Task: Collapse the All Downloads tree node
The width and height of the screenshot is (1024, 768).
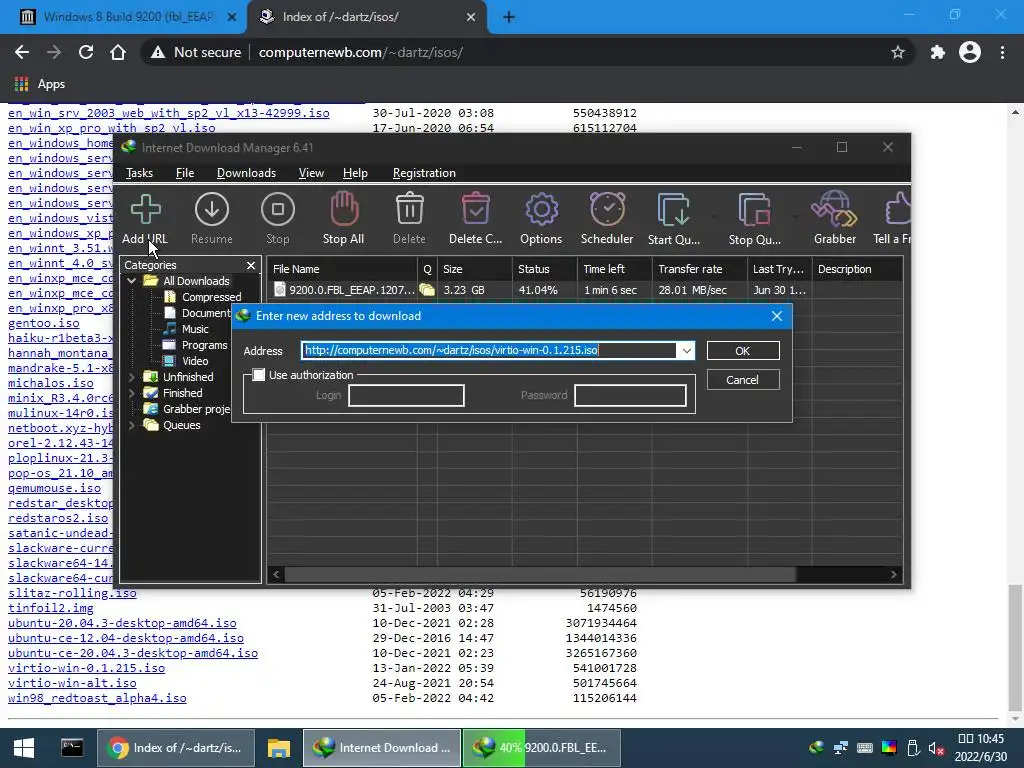Action: coord(132,281)
